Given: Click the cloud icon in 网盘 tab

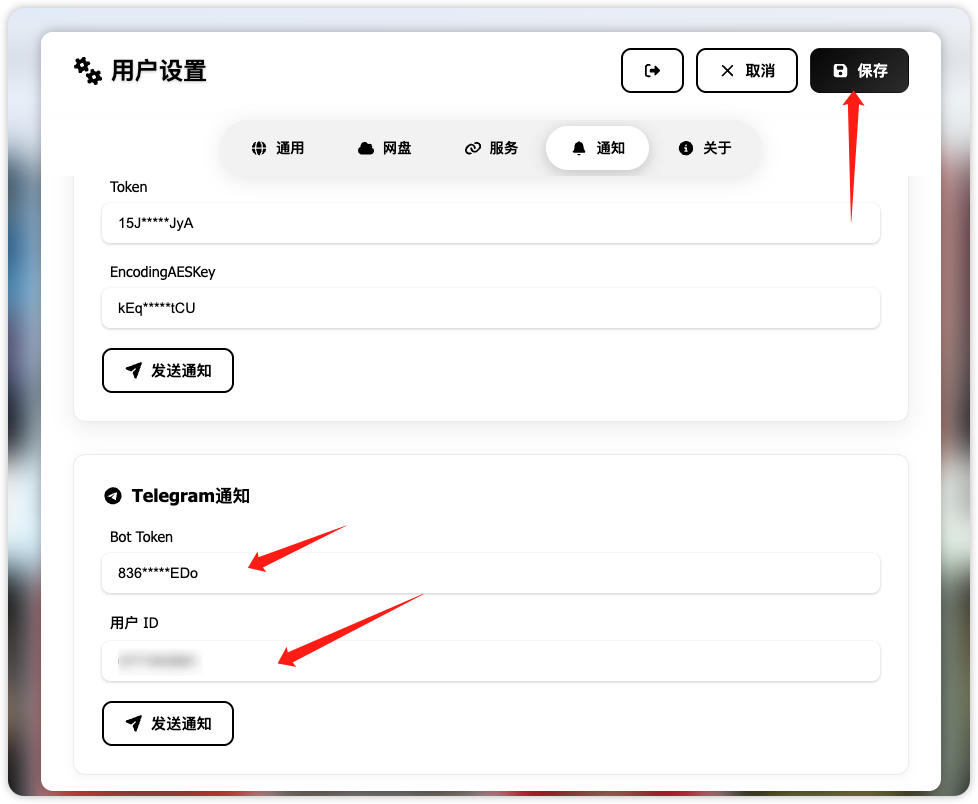Looking at the screenshot, I should coord(366,148).
